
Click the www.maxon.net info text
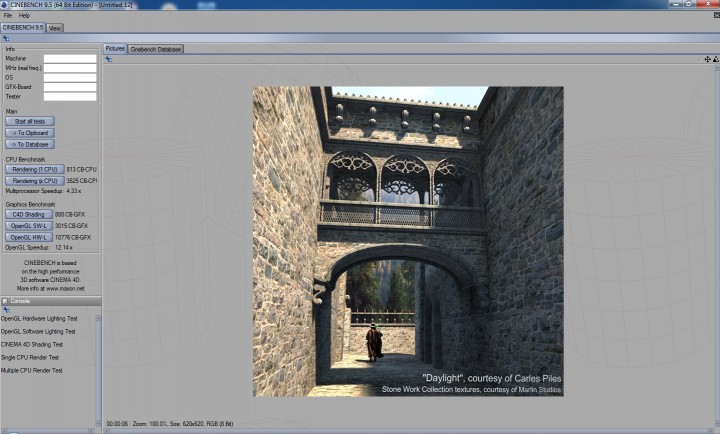tap(65, 289)
